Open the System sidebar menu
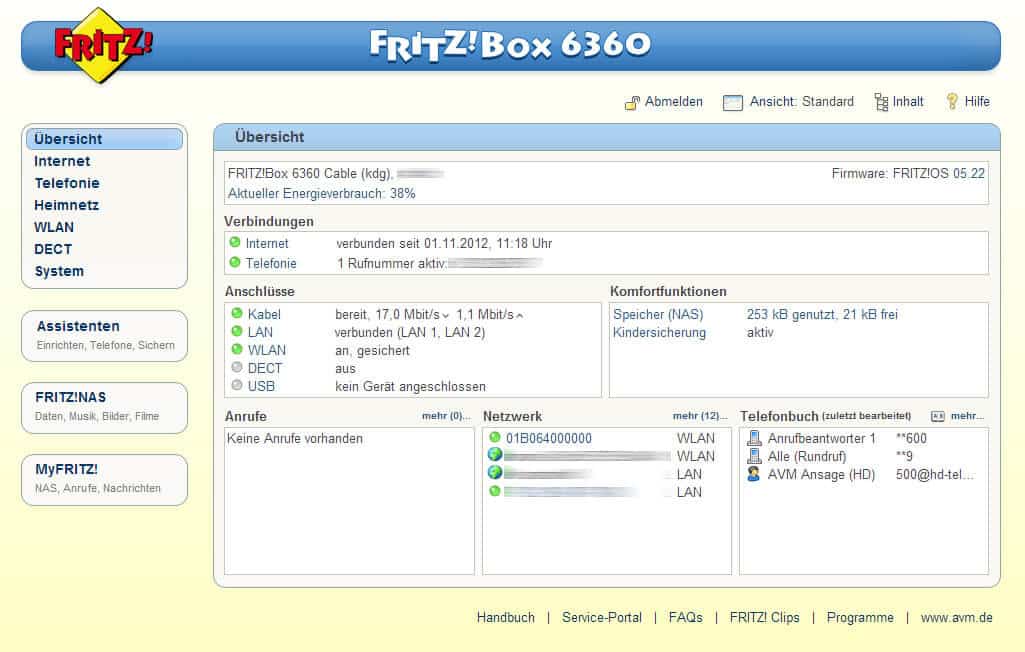Image resolution: width=1025 pixels, height=652 pixels. tap(59, 271)
